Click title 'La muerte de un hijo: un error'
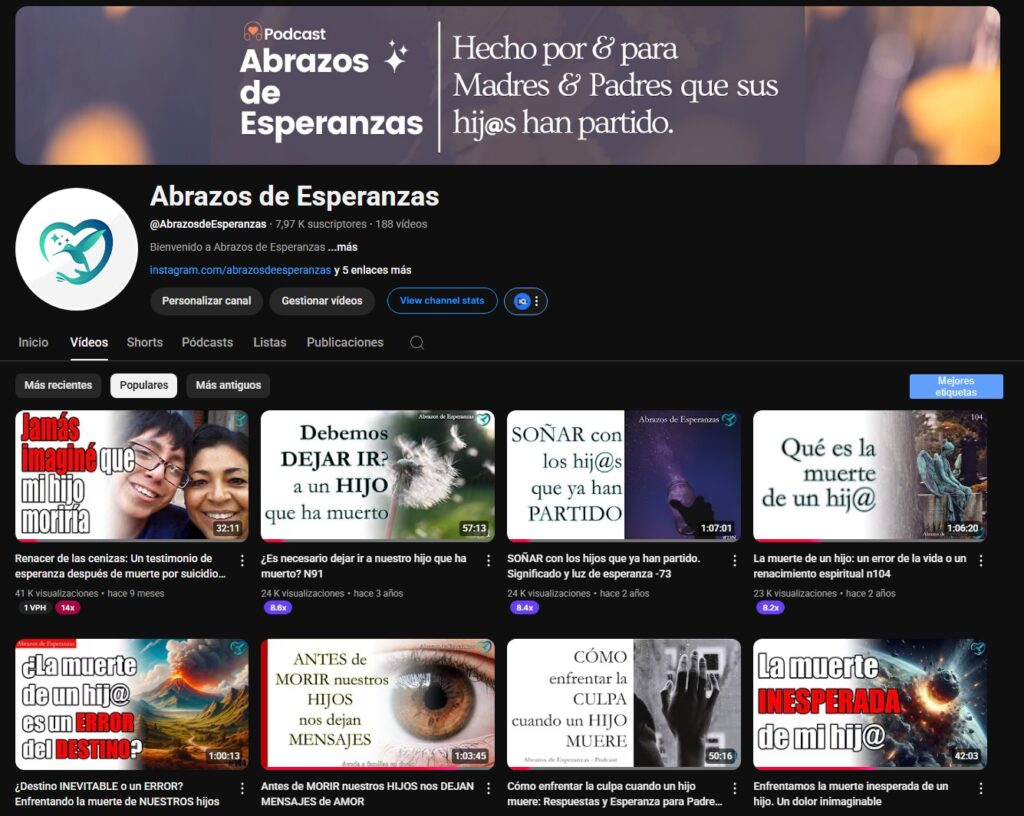The height and width of the screenshot is (816, 1024). point(859,566)
